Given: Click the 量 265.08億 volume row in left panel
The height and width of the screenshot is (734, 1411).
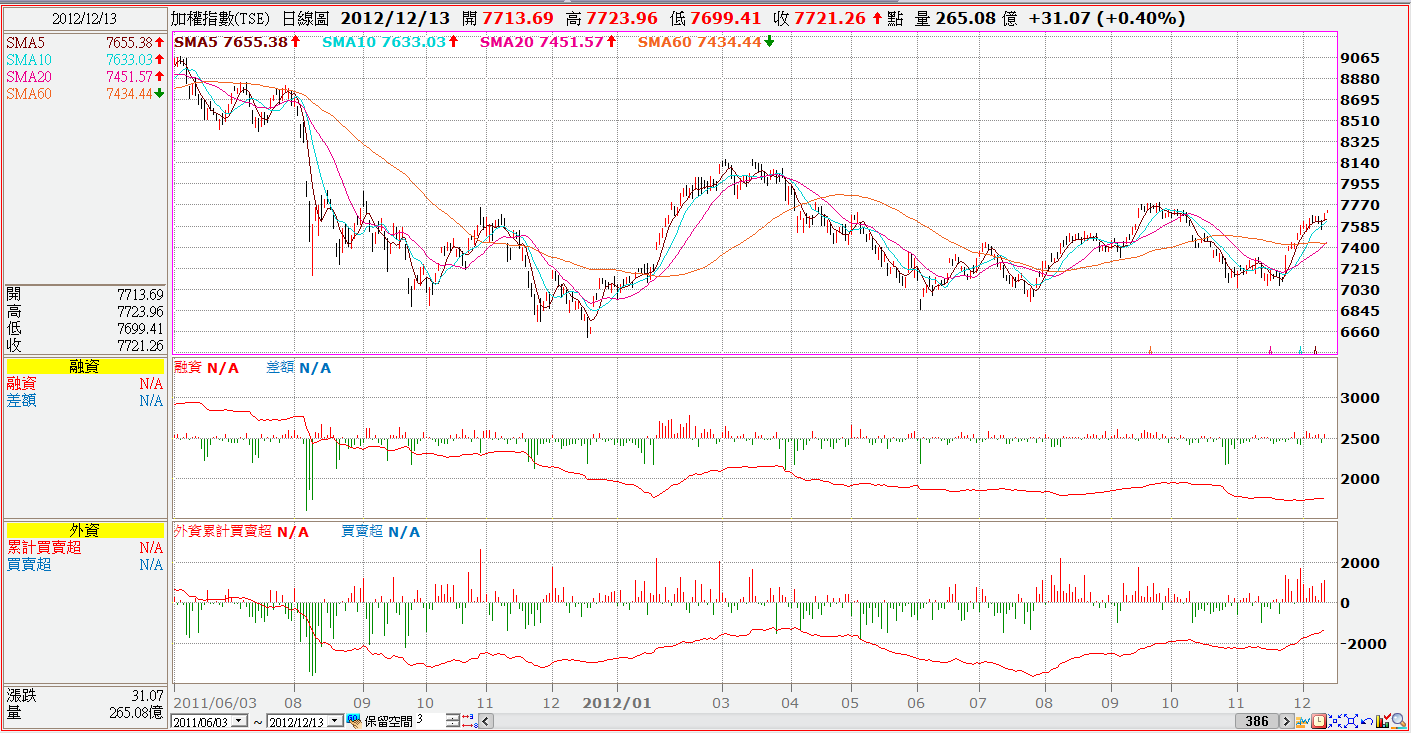Looking at the screenshot, I should (x=84, y=713).
